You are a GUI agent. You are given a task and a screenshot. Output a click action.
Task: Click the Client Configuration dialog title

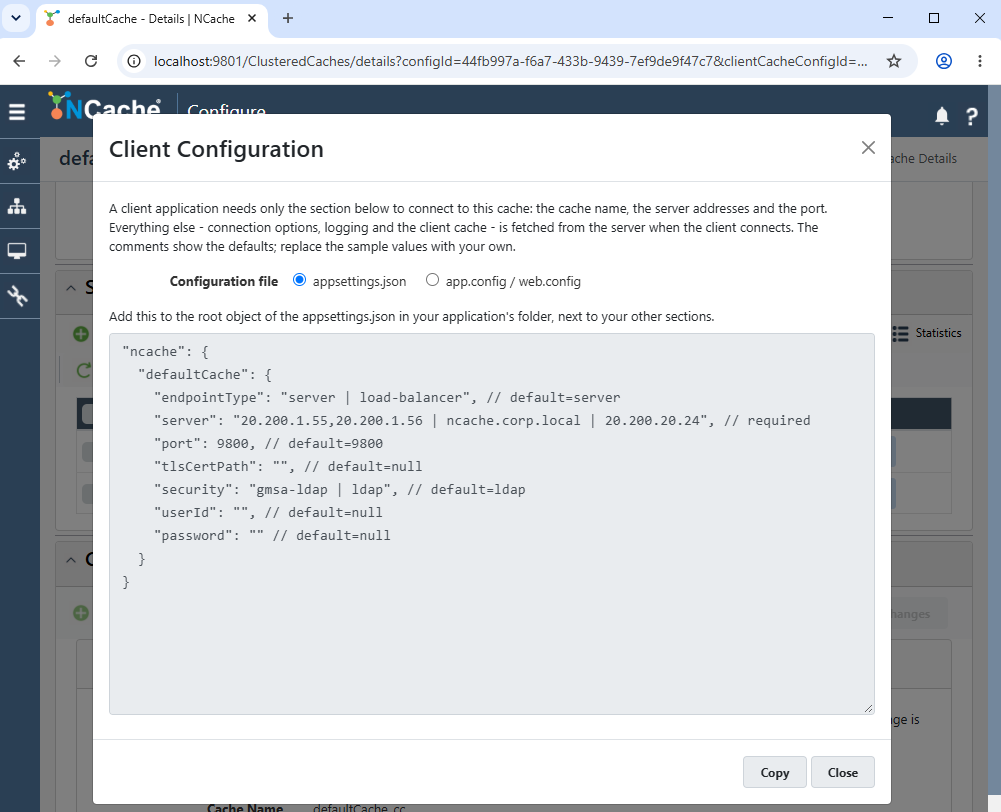(216, 149)
